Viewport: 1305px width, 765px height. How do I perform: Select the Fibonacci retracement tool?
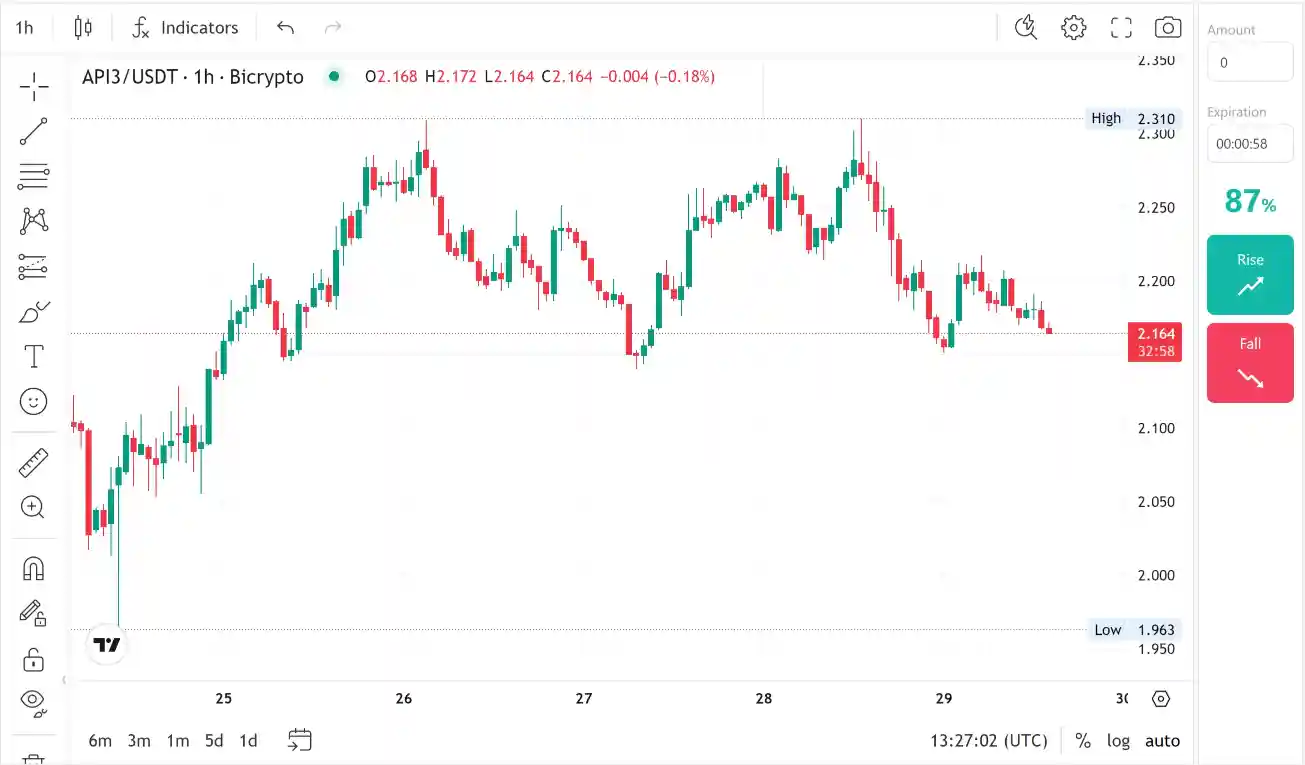(34, 176)
